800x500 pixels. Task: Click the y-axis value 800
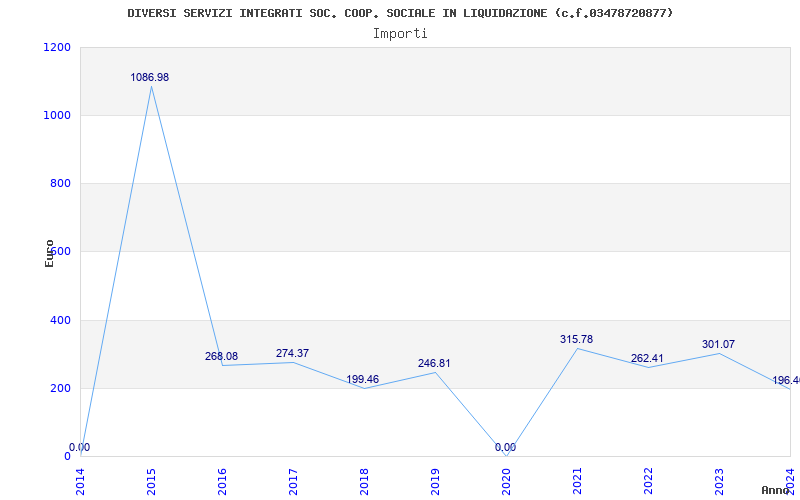[60, 184]
